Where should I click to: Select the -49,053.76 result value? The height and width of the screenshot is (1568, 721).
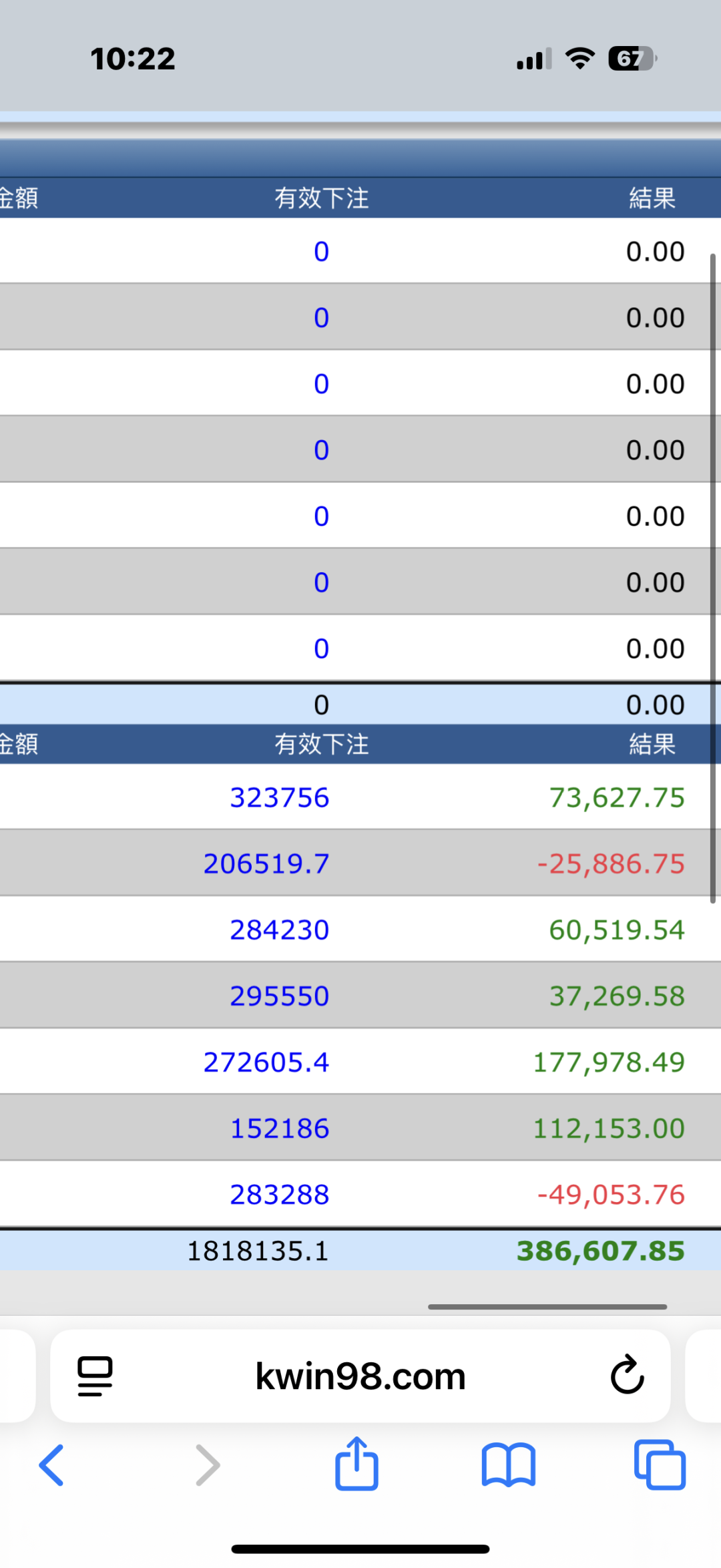[611, 1194]
